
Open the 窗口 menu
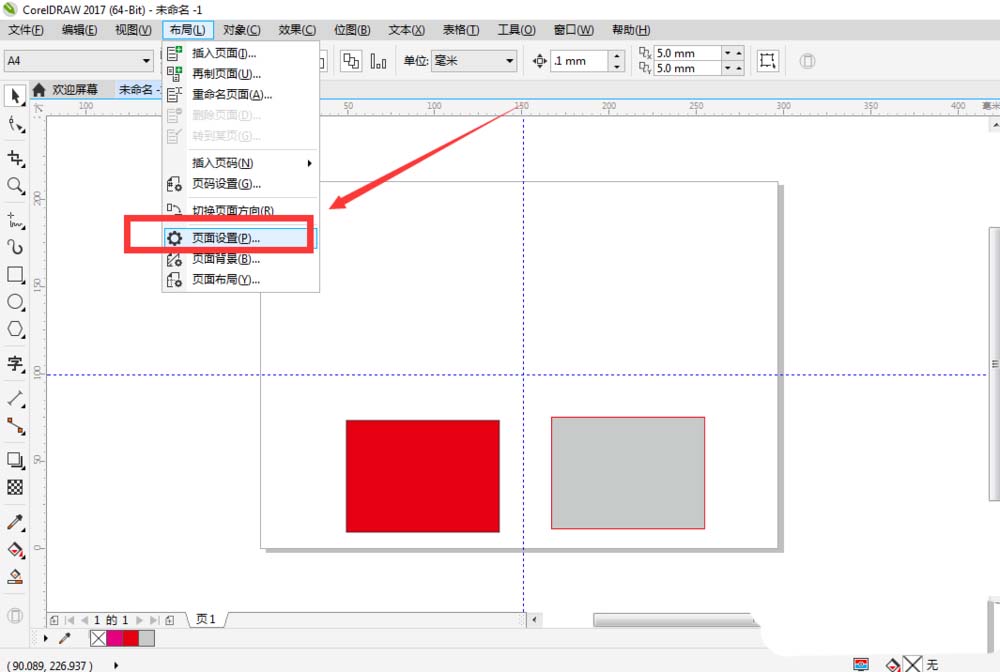point(573,30)
